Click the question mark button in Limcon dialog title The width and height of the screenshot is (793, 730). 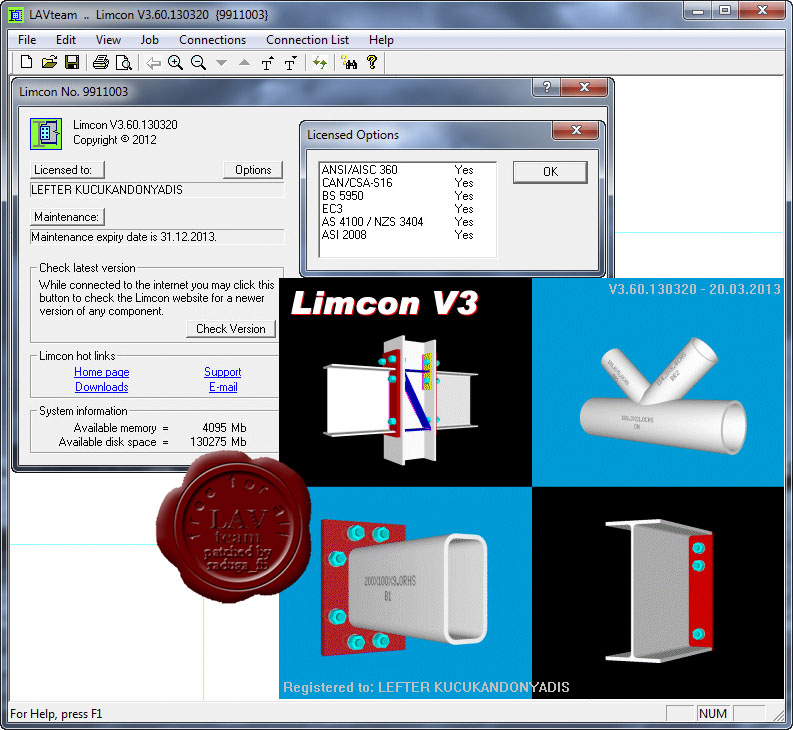[546, 87]
